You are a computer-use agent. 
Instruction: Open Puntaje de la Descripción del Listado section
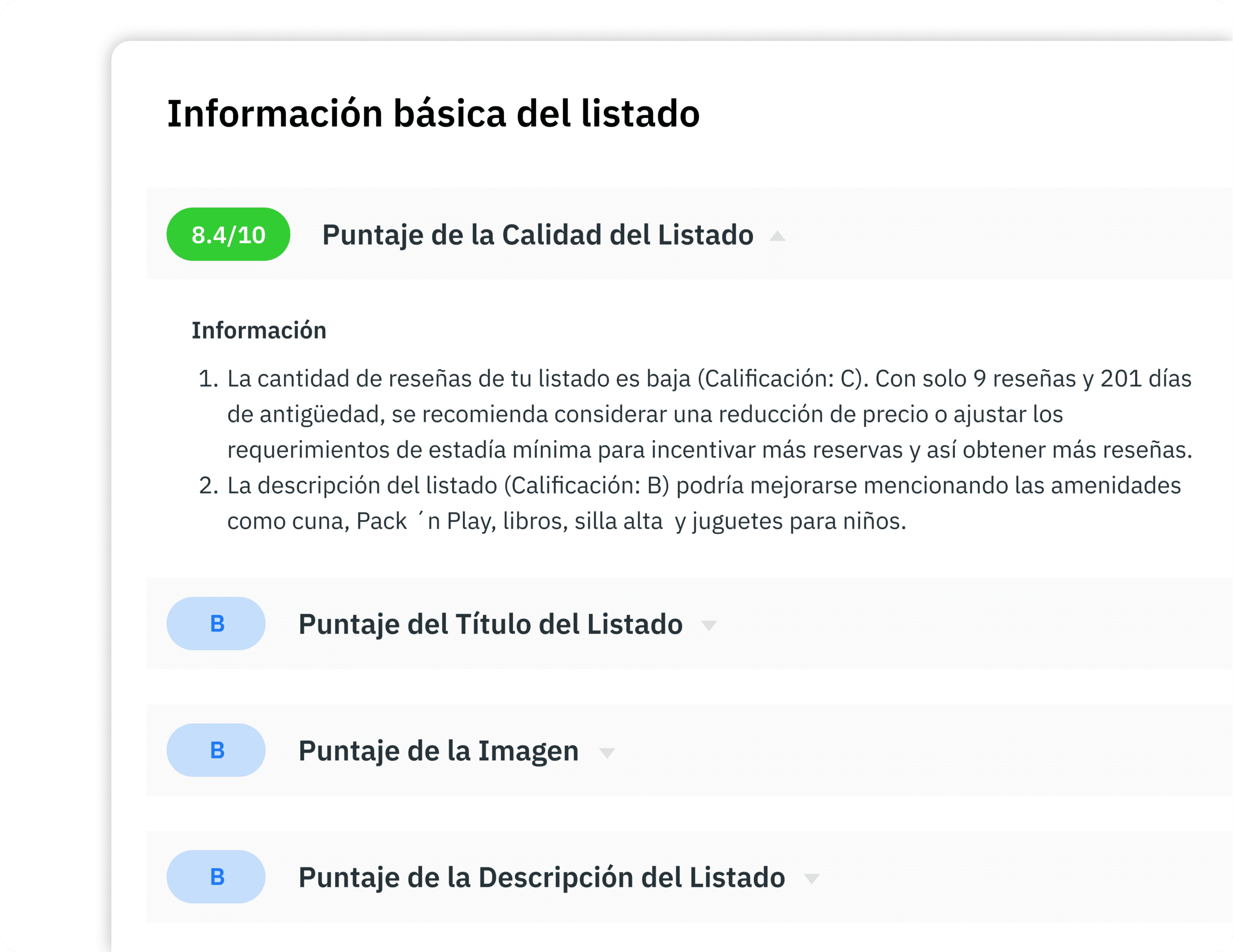[x=541, y=877]
